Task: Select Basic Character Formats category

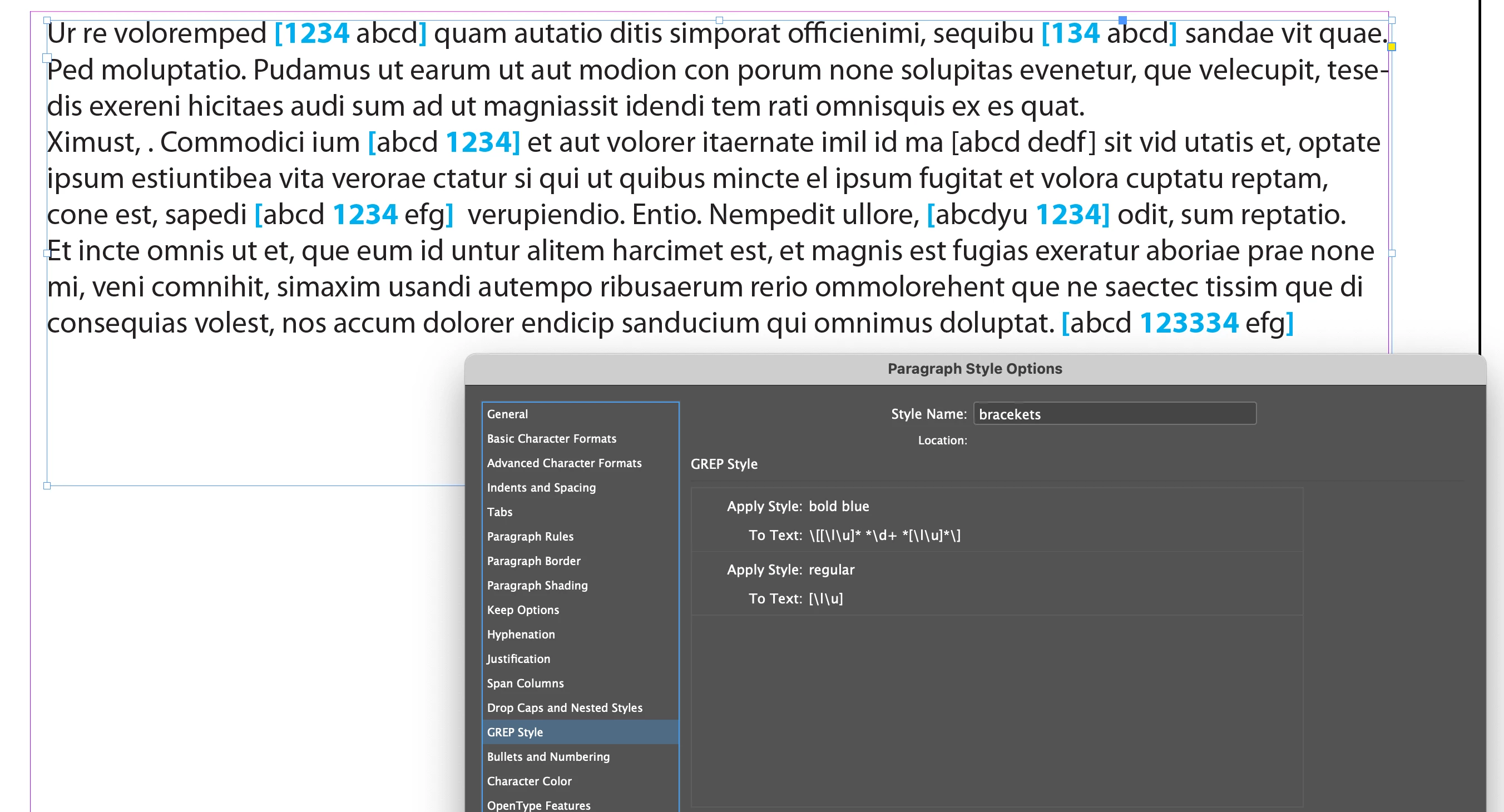Action: point(551,438)
